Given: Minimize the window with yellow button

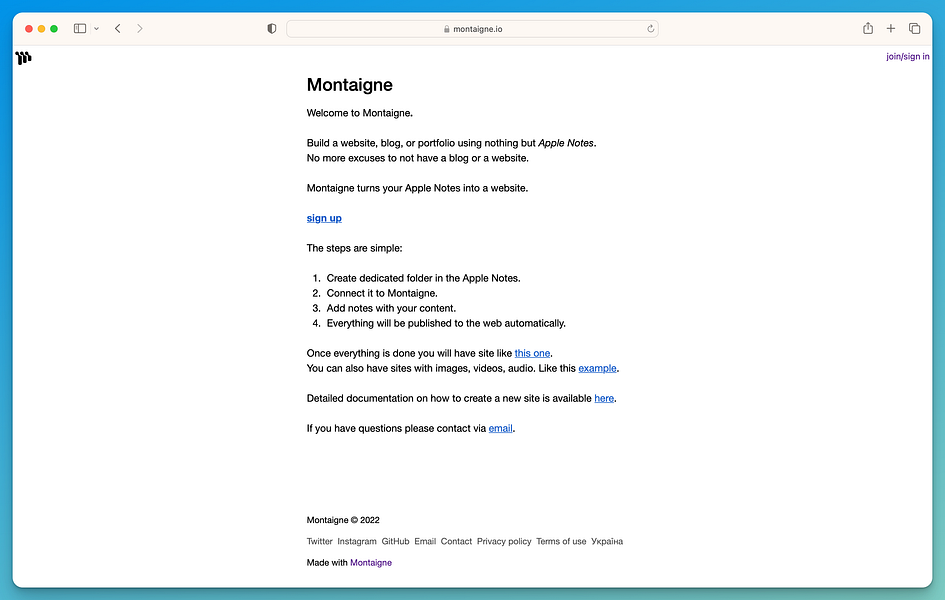Looking at the screenshot, I should 41,29.
